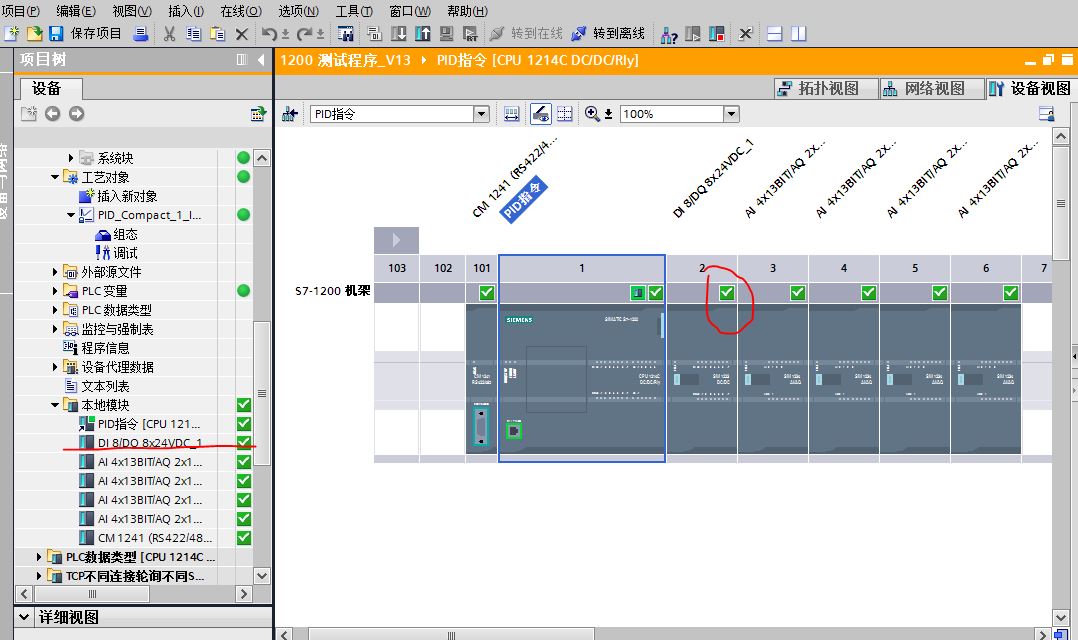Click the start CPU icon
1078x640 pixels.
coord(692,33)
